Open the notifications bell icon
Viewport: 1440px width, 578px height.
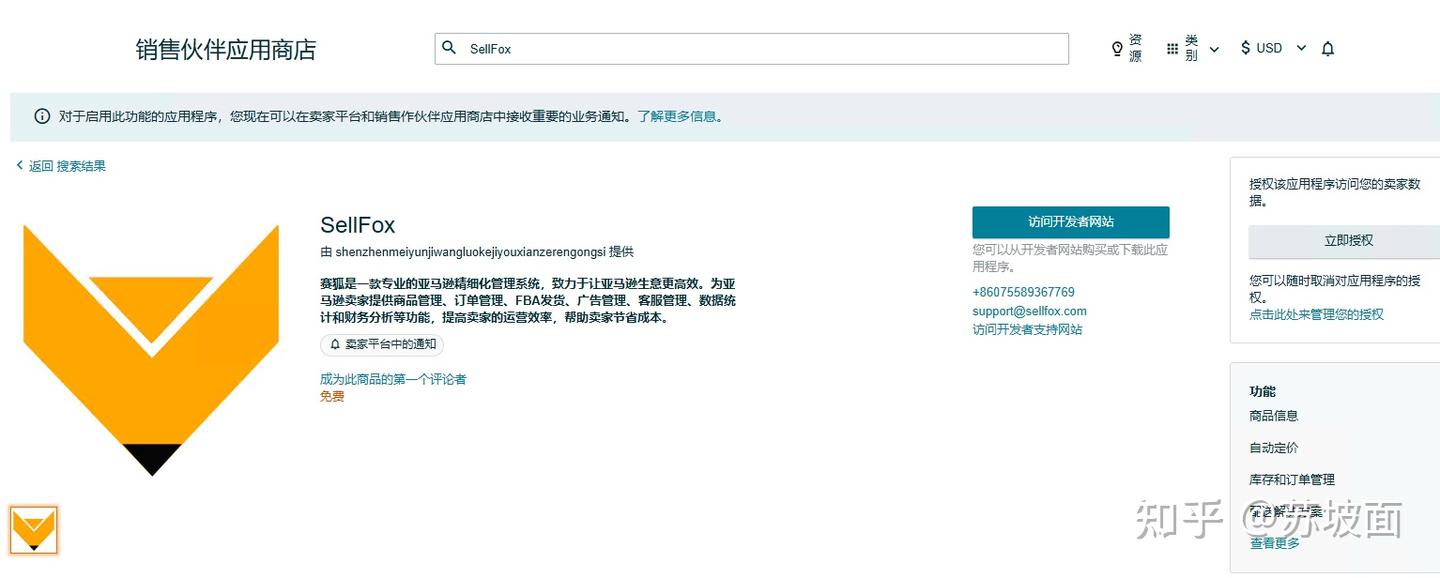[x=1328, y=47]
